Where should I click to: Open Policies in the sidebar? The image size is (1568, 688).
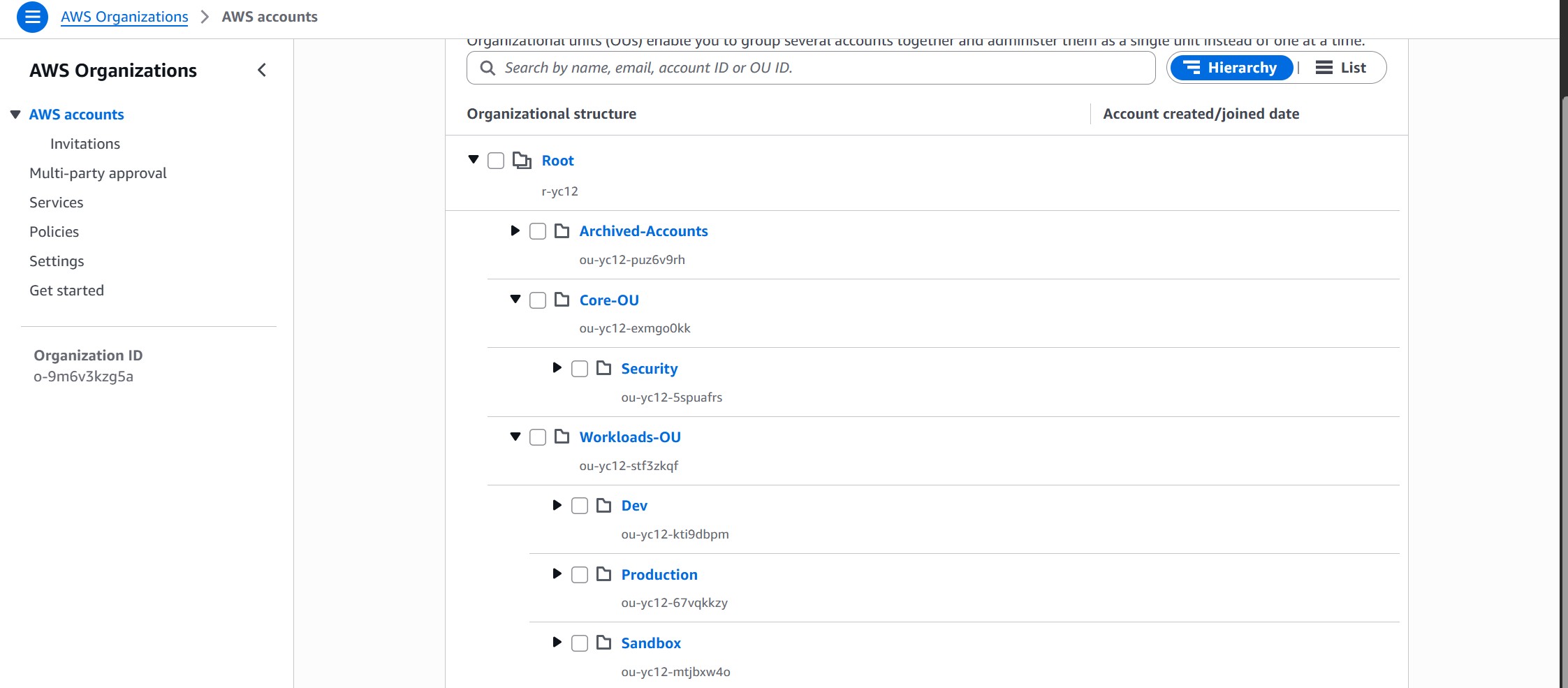click(x=54, y=232)
